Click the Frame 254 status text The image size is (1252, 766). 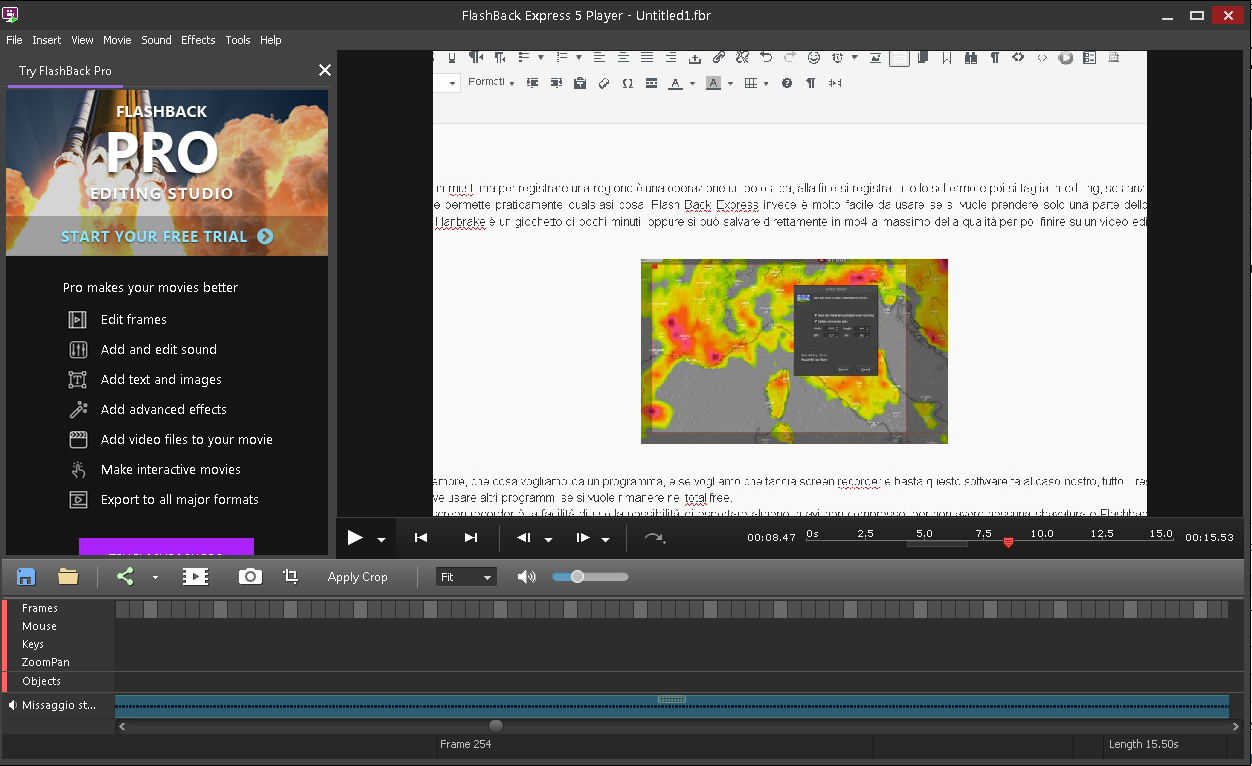pos(465,744)
